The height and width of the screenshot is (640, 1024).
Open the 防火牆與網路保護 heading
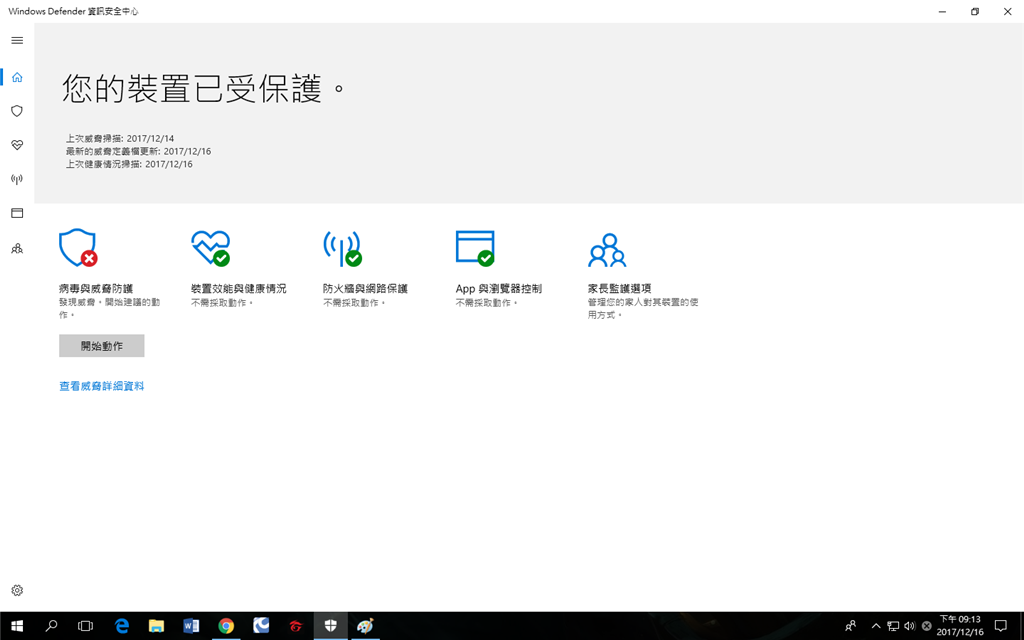(x=365, y=288)
